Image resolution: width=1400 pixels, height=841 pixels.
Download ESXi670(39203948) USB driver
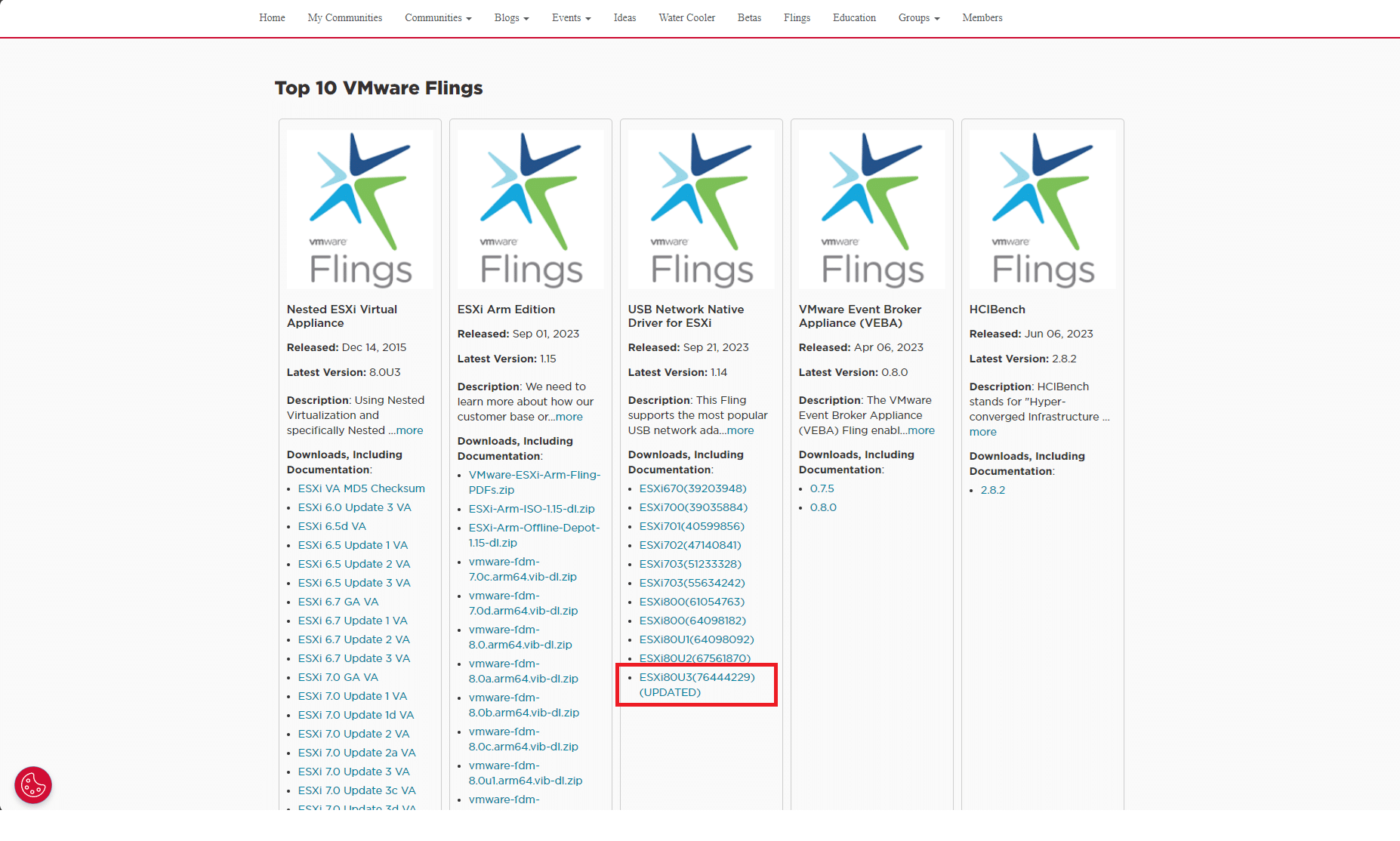pos(693,488)
